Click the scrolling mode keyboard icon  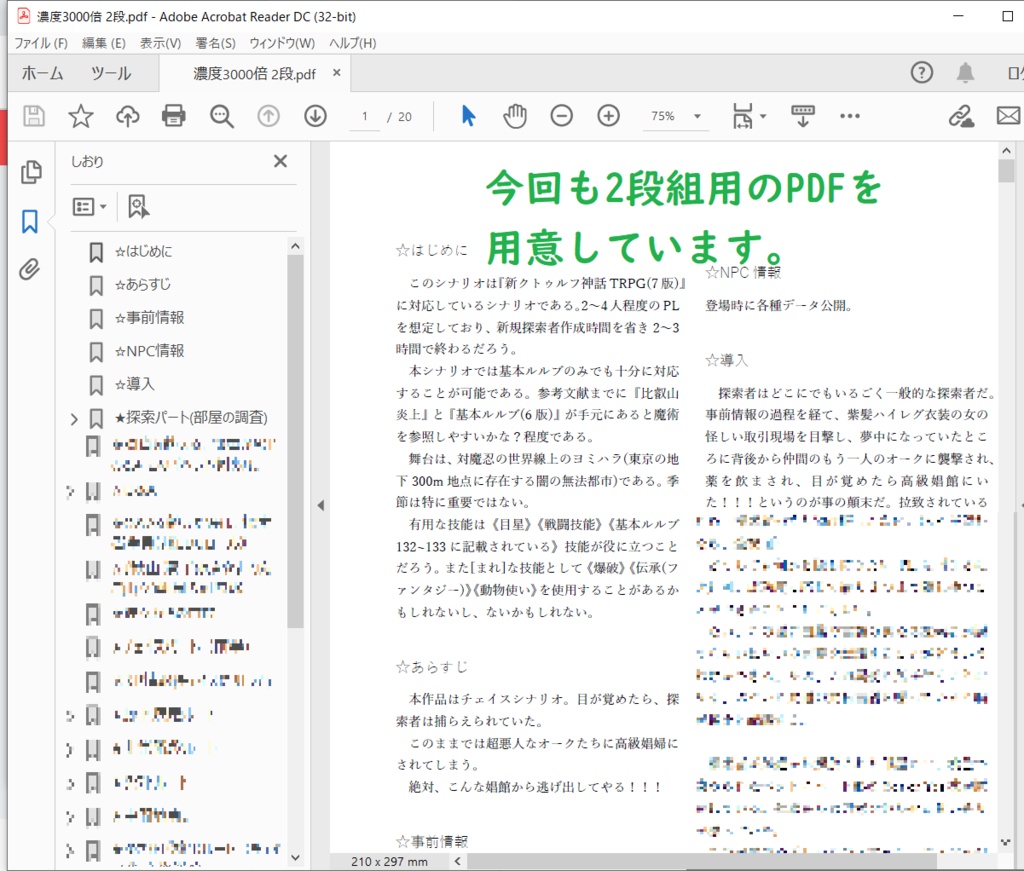coord(803,116)
